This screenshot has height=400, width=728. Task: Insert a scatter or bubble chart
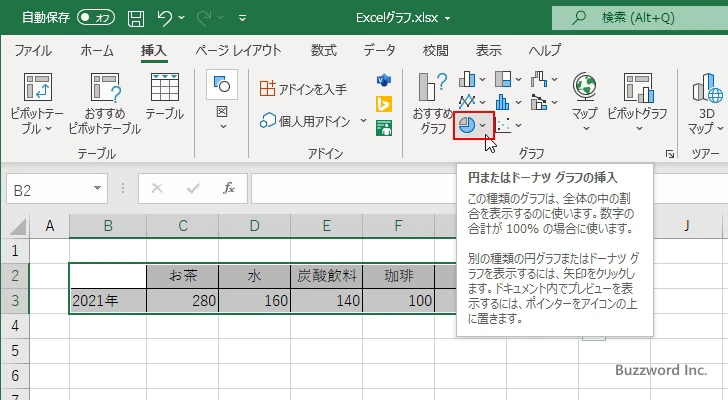[503, 125]
